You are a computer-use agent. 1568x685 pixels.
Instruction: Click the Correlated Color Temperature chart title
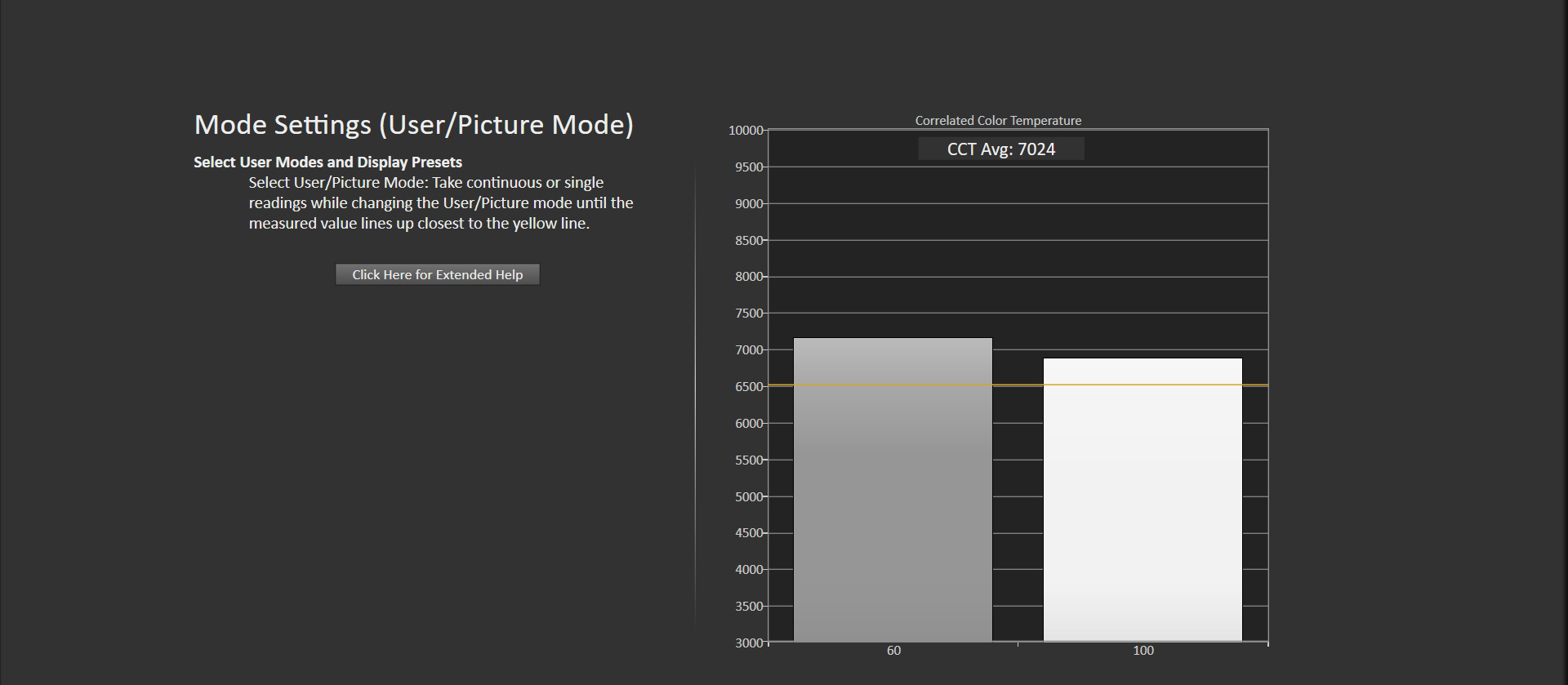pyautogui.click(x=997, y=121)
